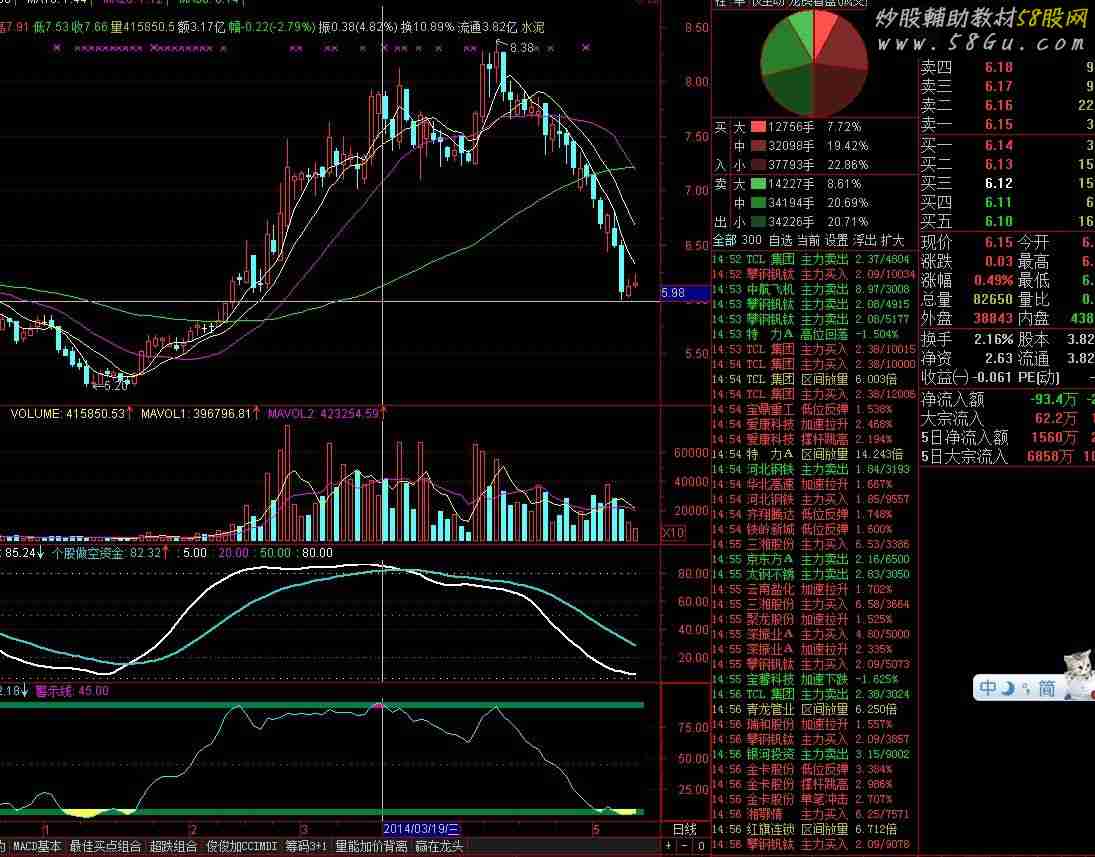The image size is (1095, 857).
Task: Toggle the moon half-width icon on IME bar
Action: [1008, 689]
